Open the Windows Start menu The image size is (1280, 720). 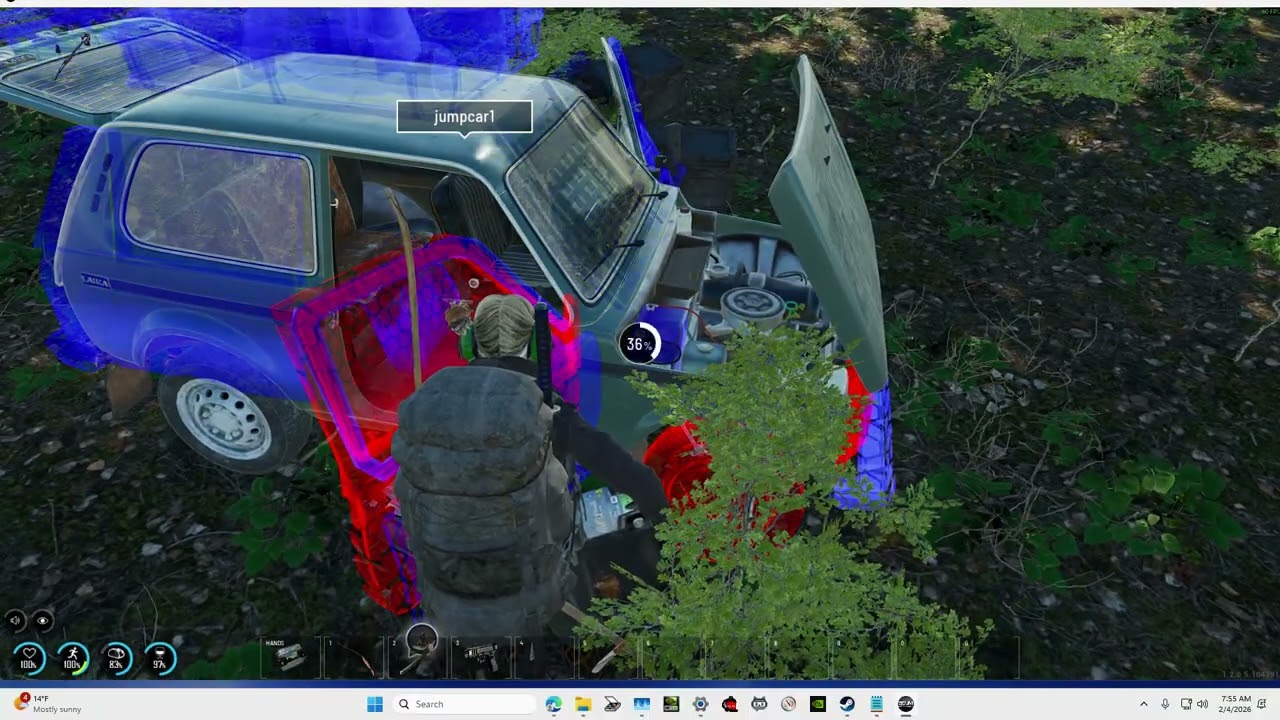click(375, 704)
